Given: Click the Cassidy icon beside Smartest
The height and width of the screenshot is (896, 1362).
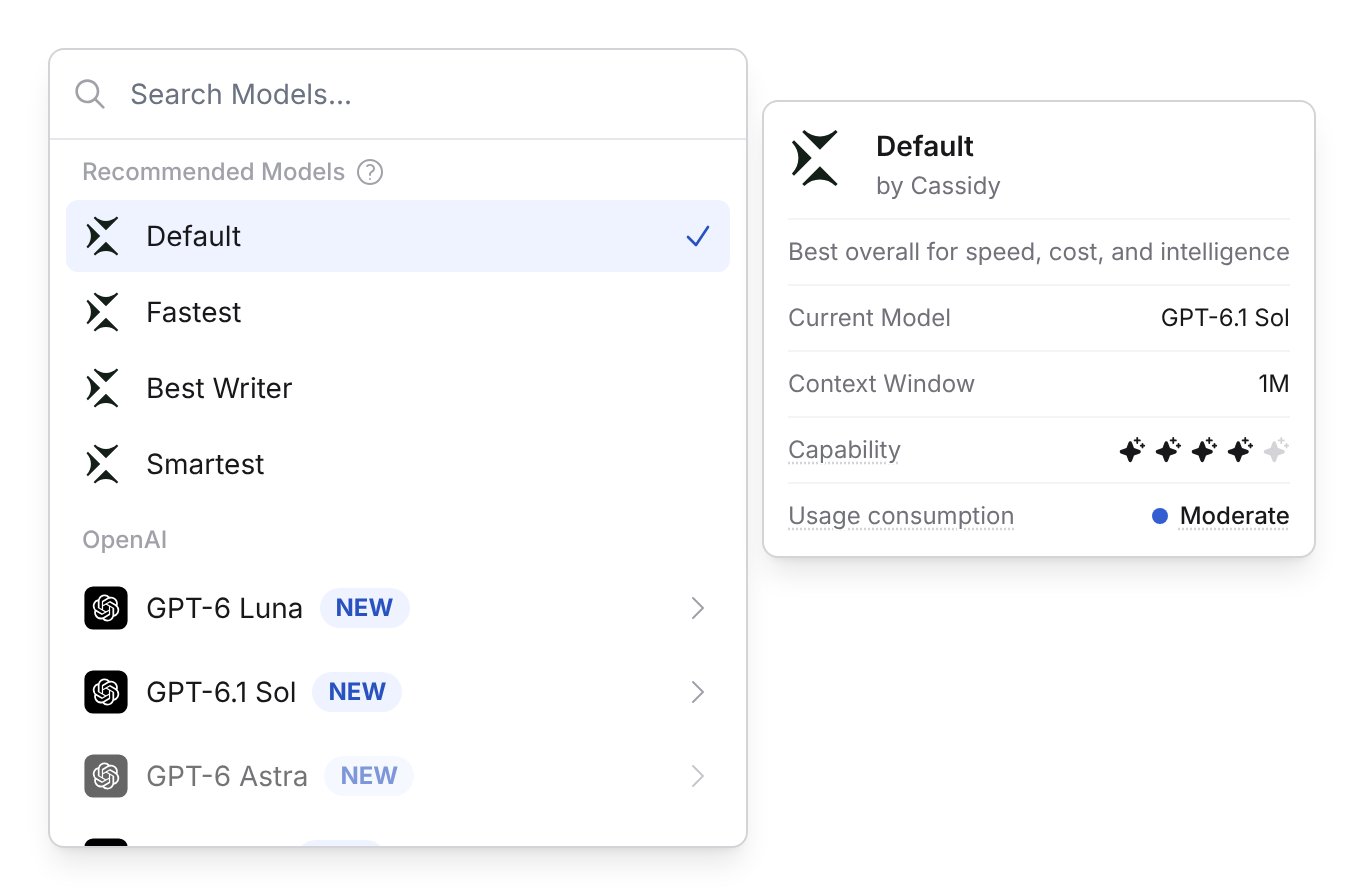Looking at the screenshot, I should pyautogui.click(x=103, y=464).
